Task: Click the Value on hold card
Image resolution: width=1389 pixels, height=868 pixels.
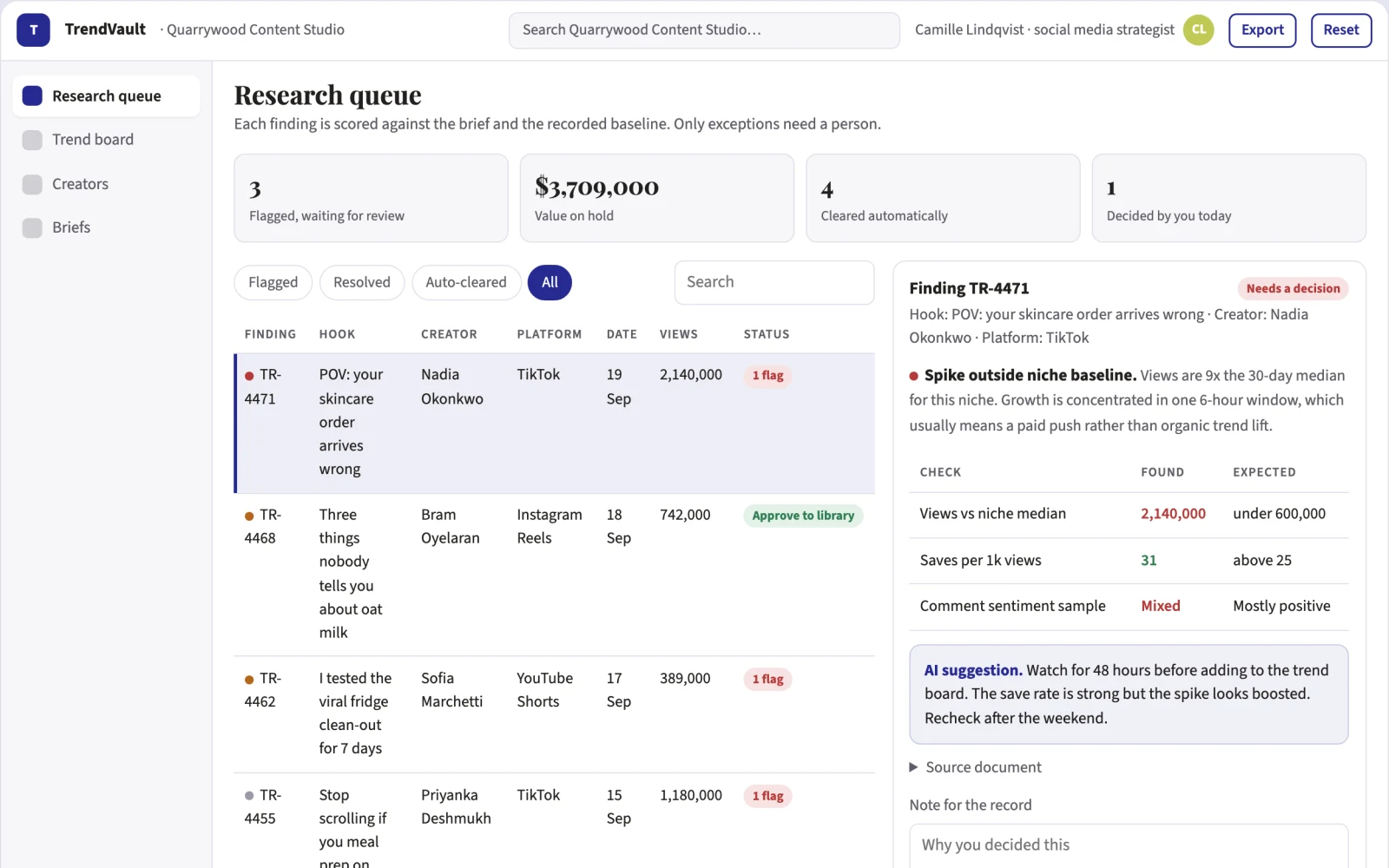Action: (x=657, y=198)
